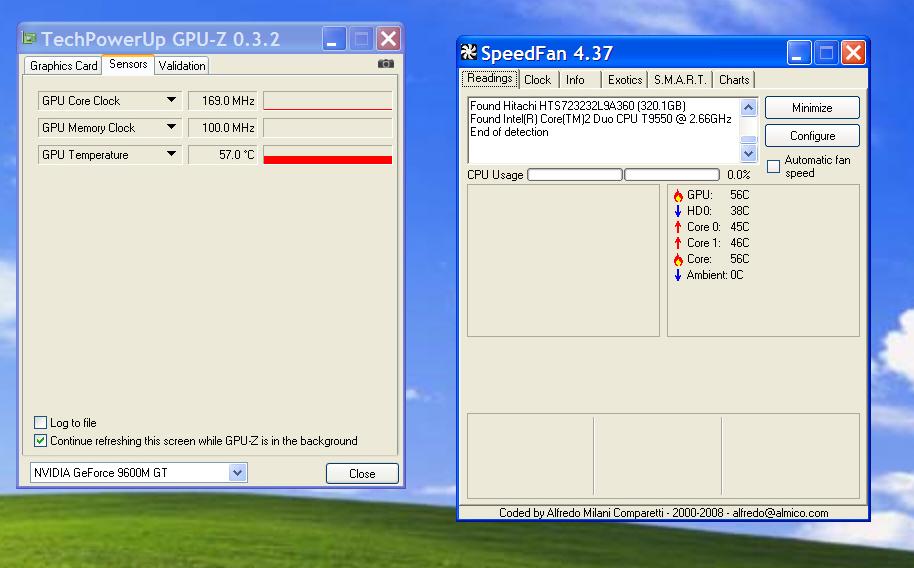Click the blue down arrow beside HD0
This screenshot has height=568, width=914.
(x=678, y=211)
